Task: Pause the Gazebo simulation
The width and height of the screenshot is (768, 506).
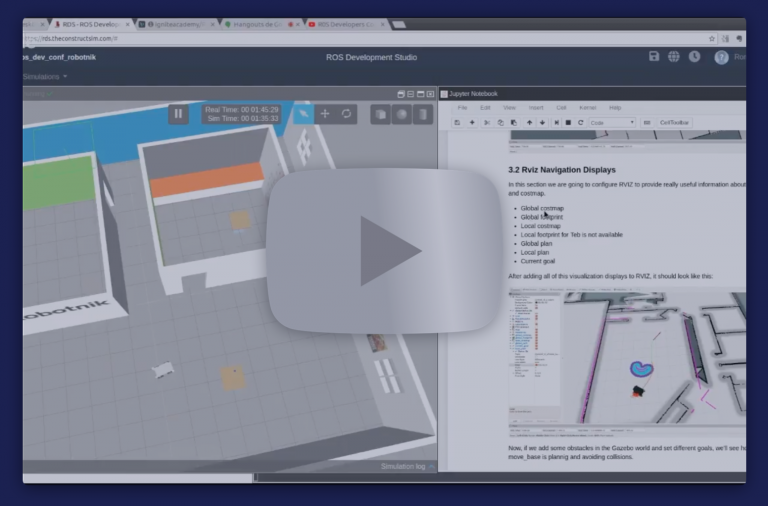Action: 178,114
